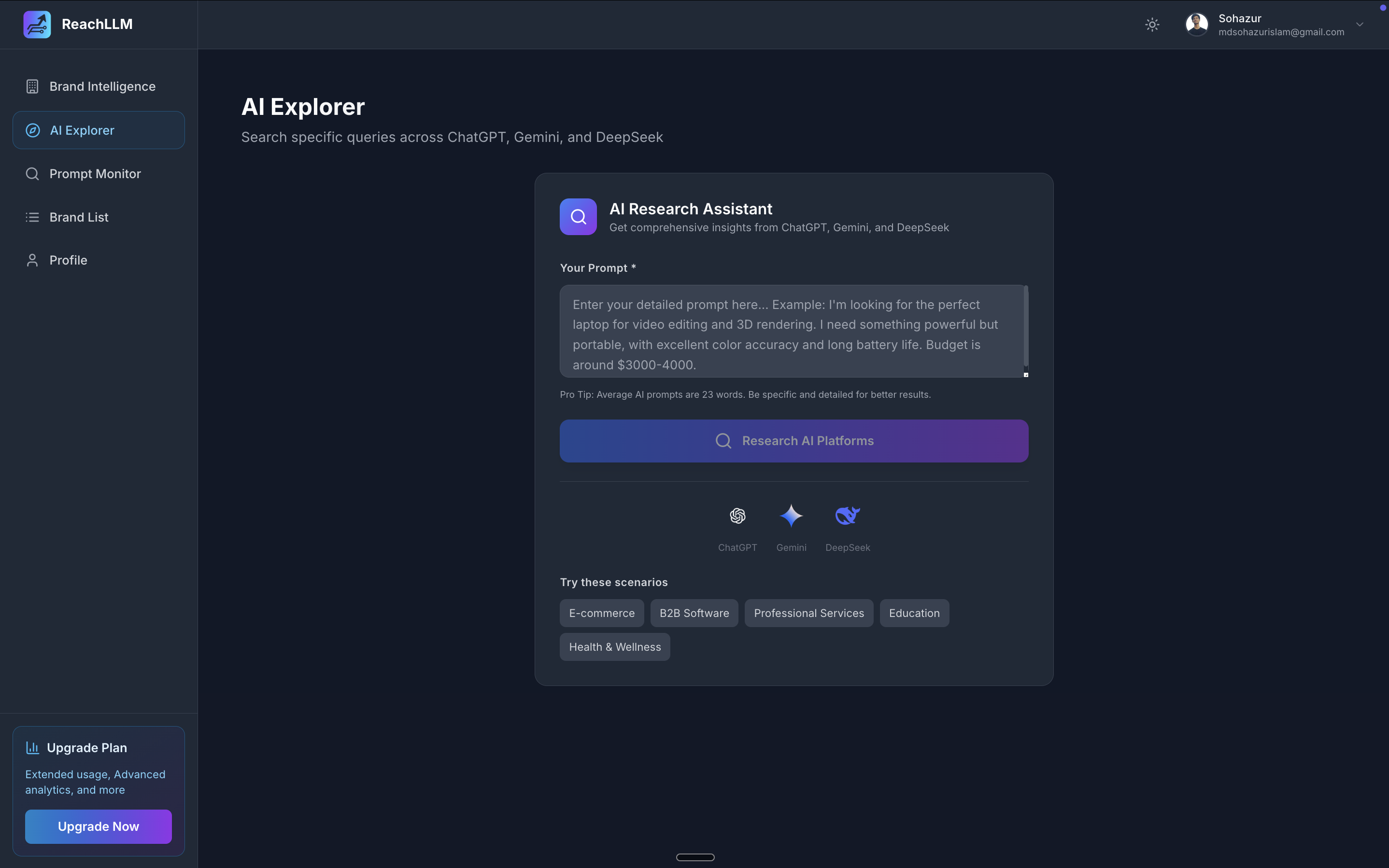The height and width of the screenshot is (868, 1389).
Task: Choose the E-commerce scenario chip
Action: point(602,613)
